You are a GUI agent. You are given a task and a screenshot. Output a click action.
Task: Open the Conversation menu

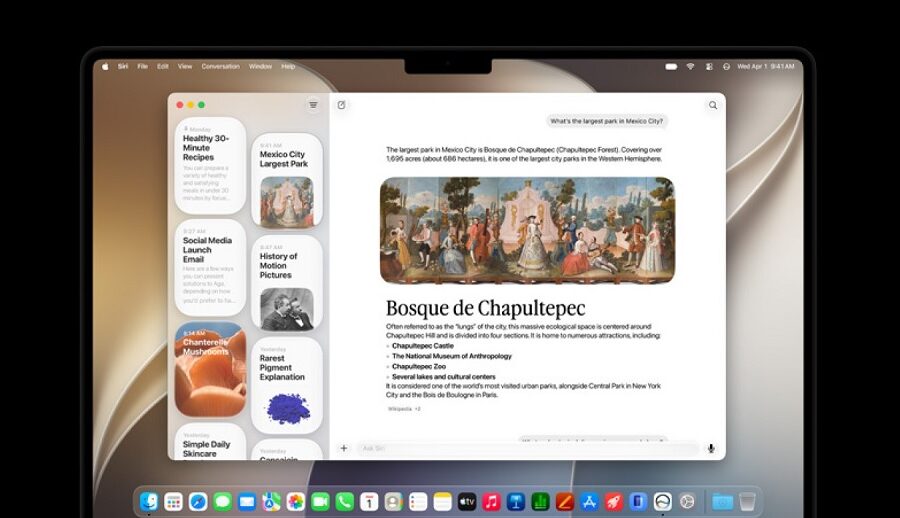coord(220,67)
